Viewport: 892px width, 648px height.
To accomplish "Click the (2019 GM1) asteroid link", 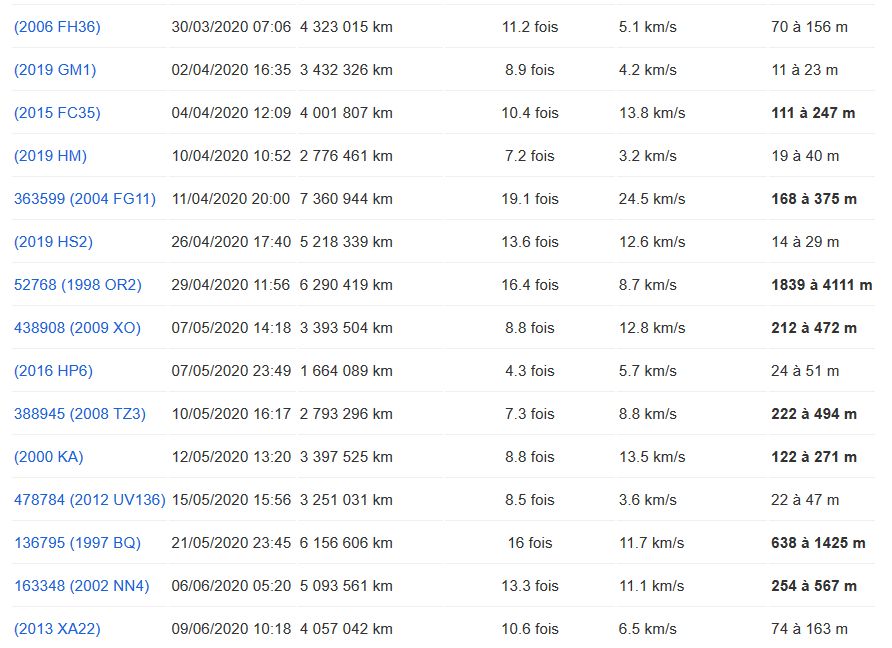I will click(x=55, y=70).
